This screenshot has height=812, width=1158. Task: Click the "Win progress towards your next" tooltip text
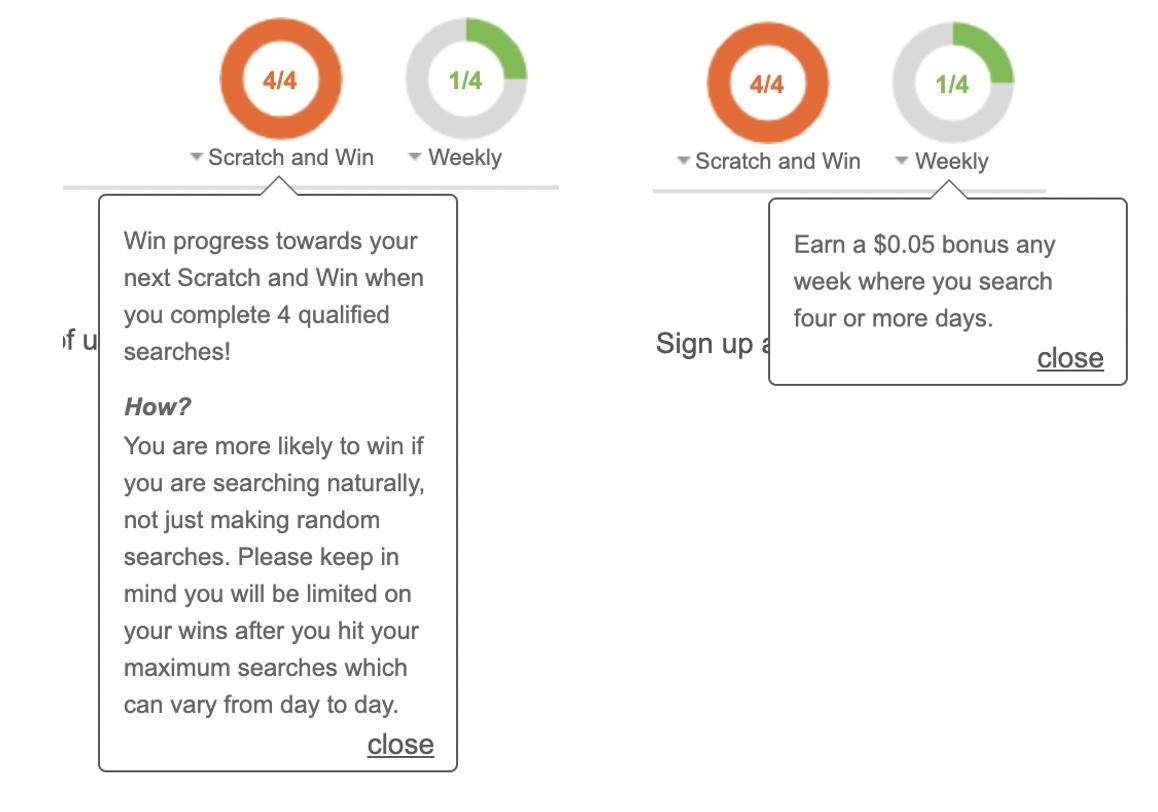[270, 241]
